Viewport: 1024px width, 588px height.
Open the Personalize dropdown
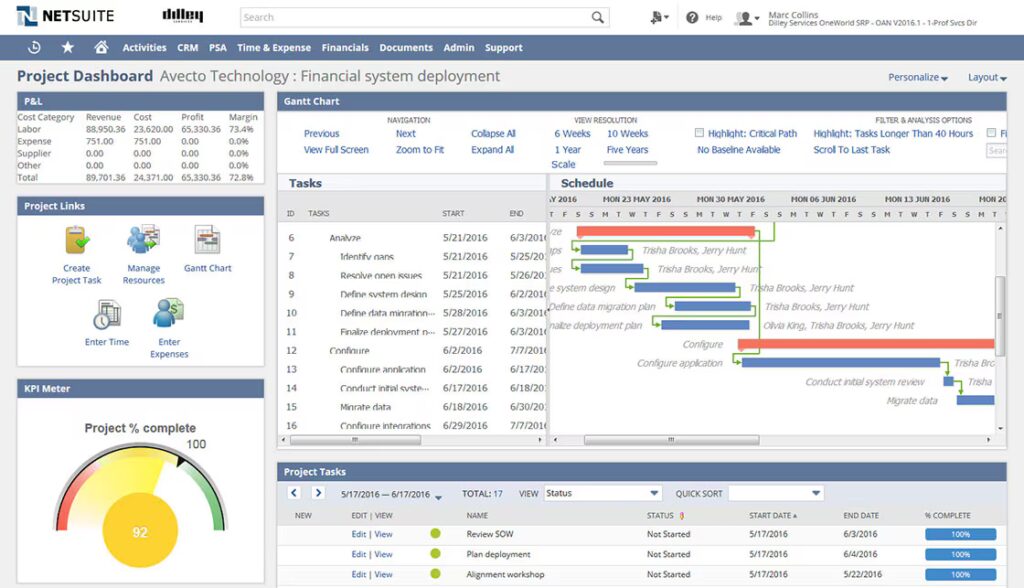tap(919, 77)
